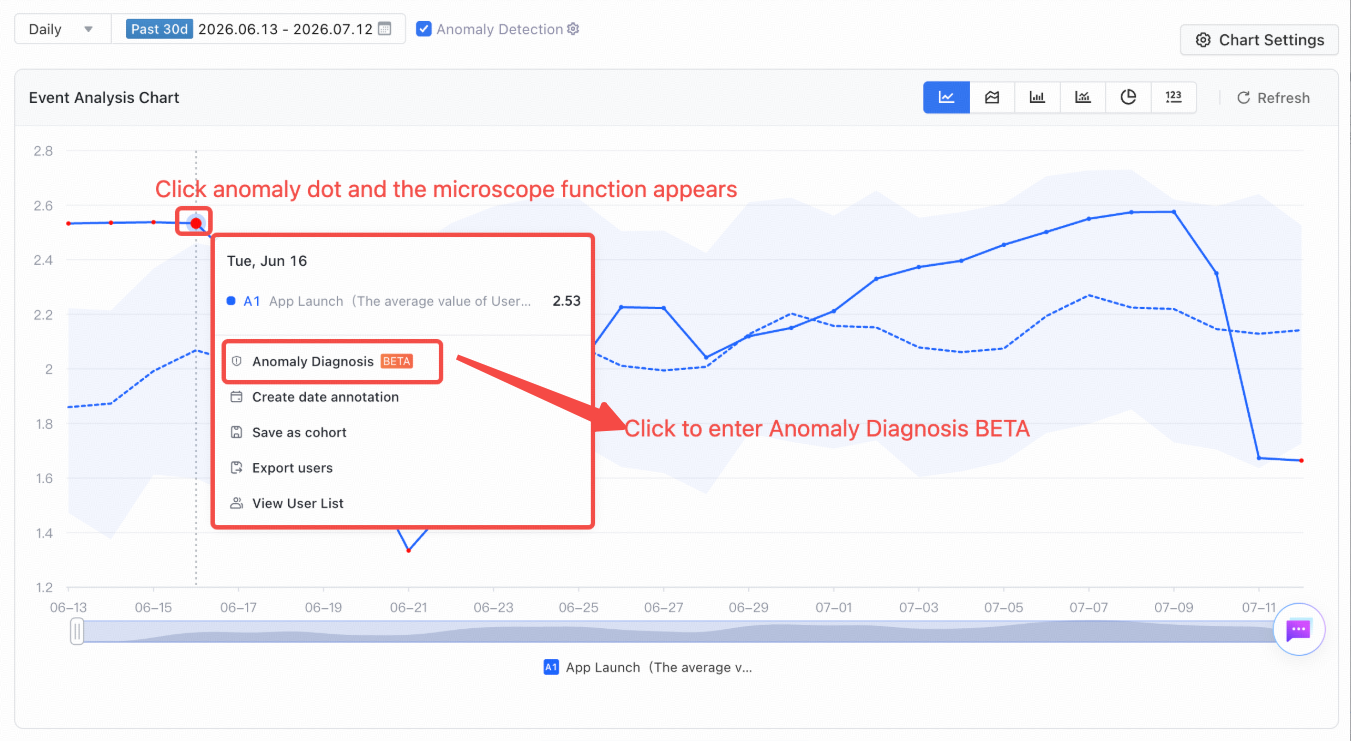
Task: Toggle the A1 App Launch legend series
Action: pyautogui.click(x=648, y=667)
